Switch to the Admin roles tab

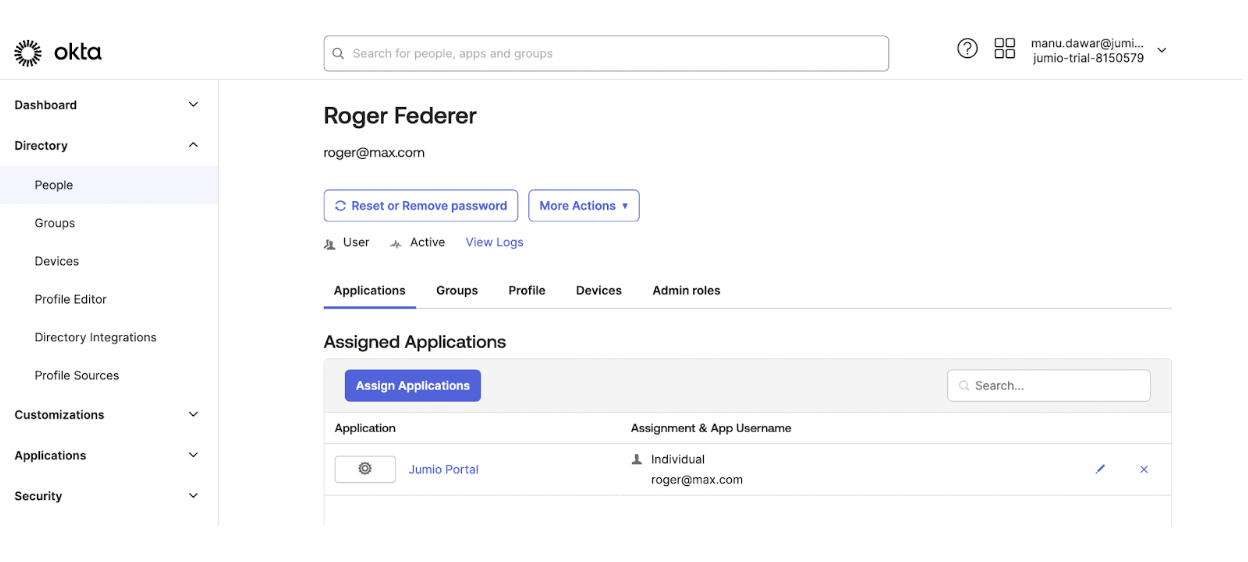pos(686,291)
